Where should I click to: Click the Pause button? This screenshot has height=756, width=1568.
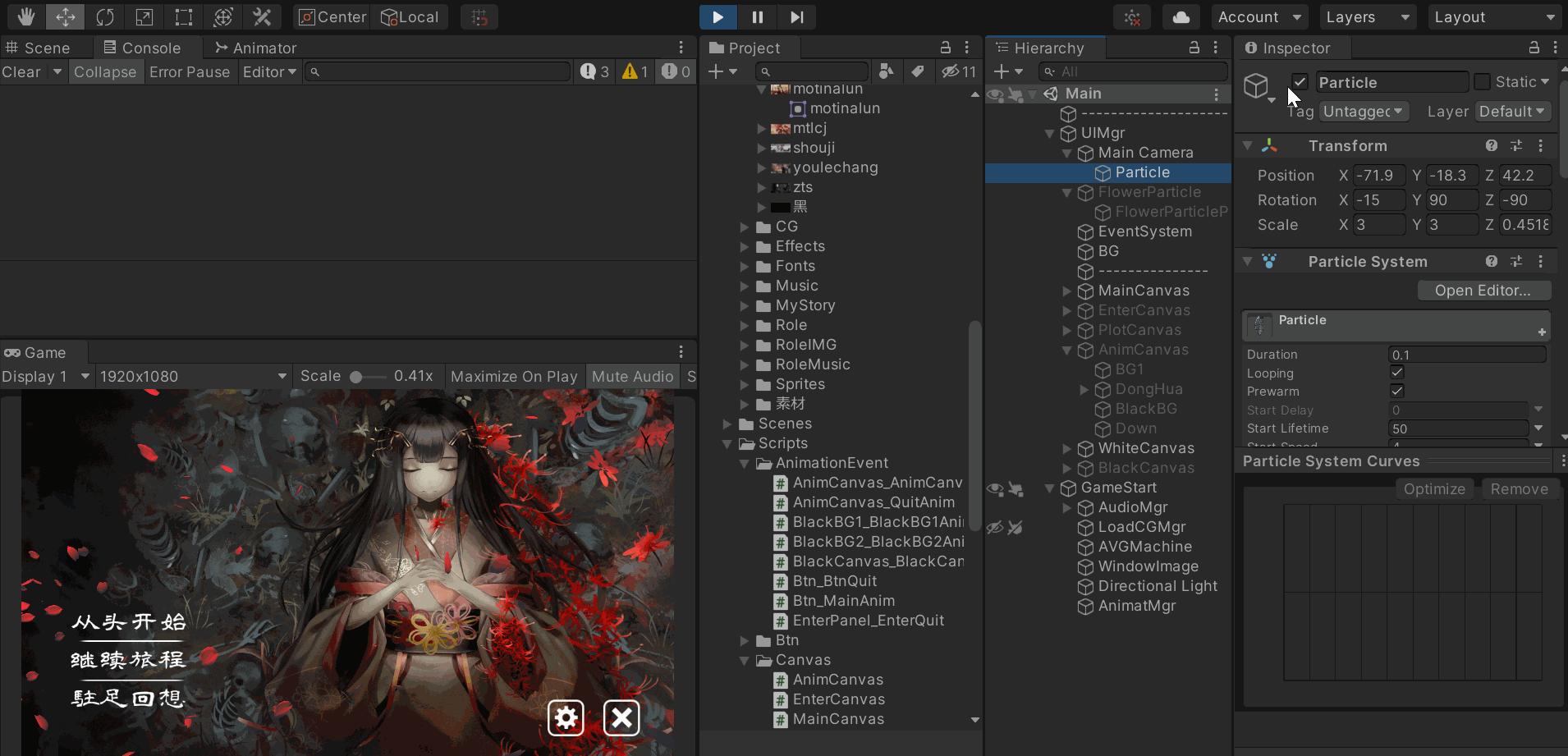point(758,16)
